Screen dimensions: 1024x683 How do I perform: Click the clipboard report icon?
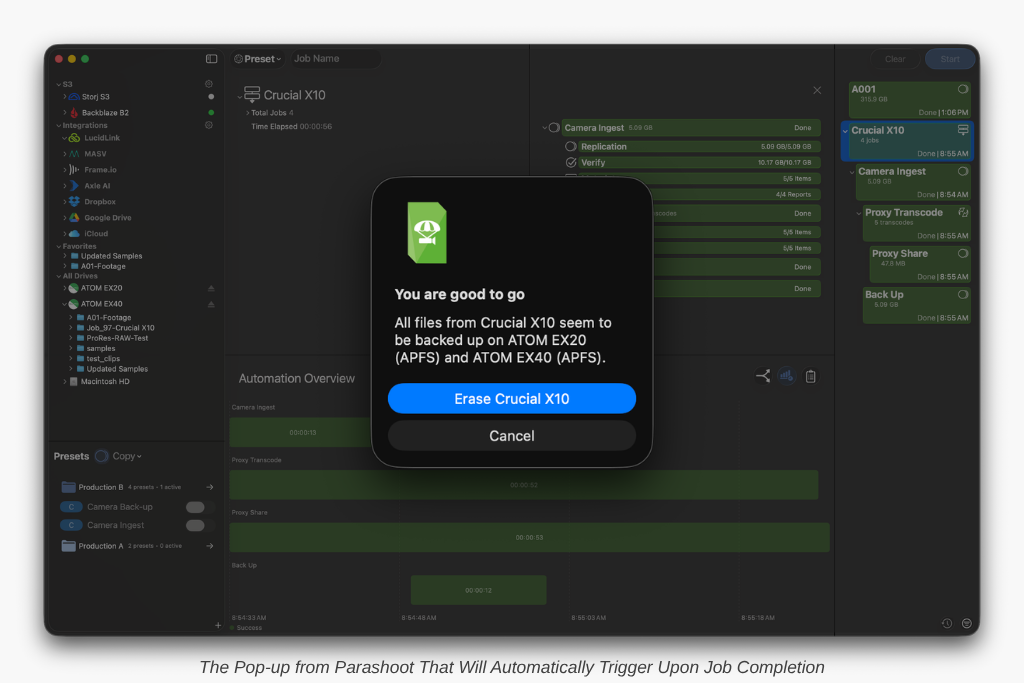tap(810, 376)
